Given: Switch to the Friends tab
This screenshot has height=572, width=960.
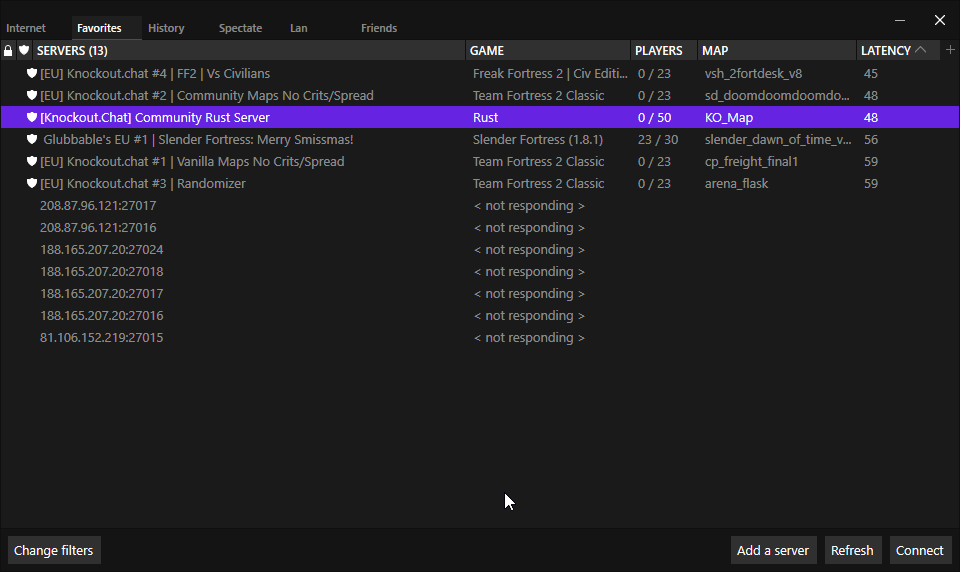Looking at the screenshot, I should click(x=379, y=28).
